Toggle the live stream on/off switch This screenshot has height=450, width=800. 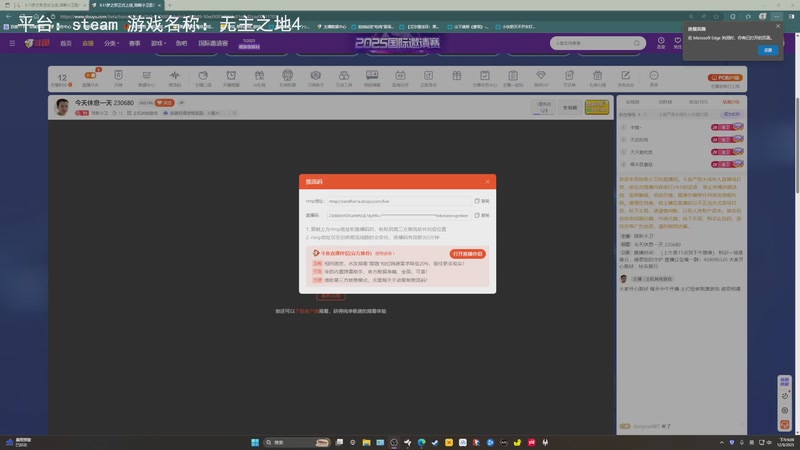tap(90, 76)
